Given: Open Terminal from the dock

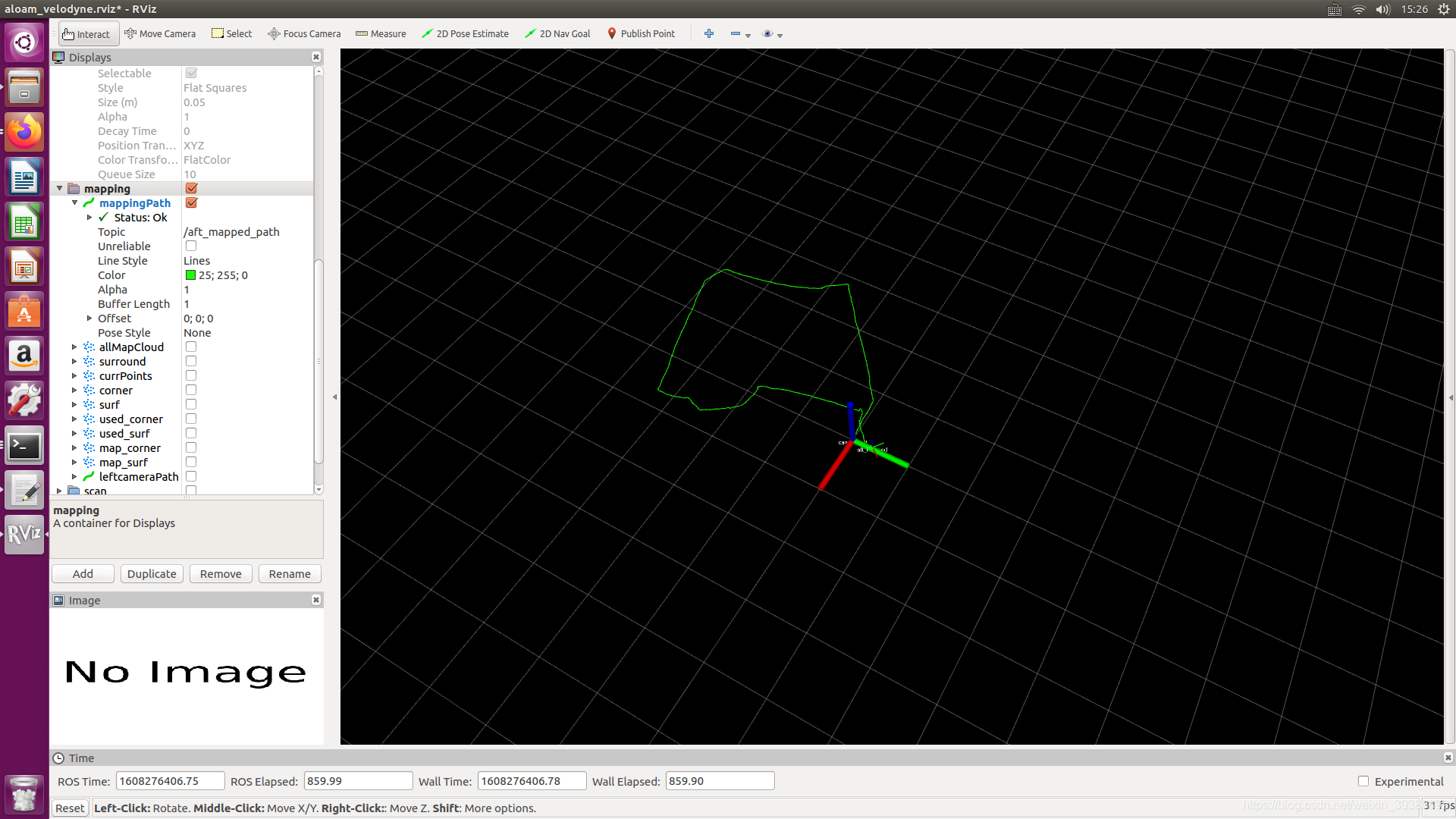Looking at the screenshot, I should tap(24, 446).
